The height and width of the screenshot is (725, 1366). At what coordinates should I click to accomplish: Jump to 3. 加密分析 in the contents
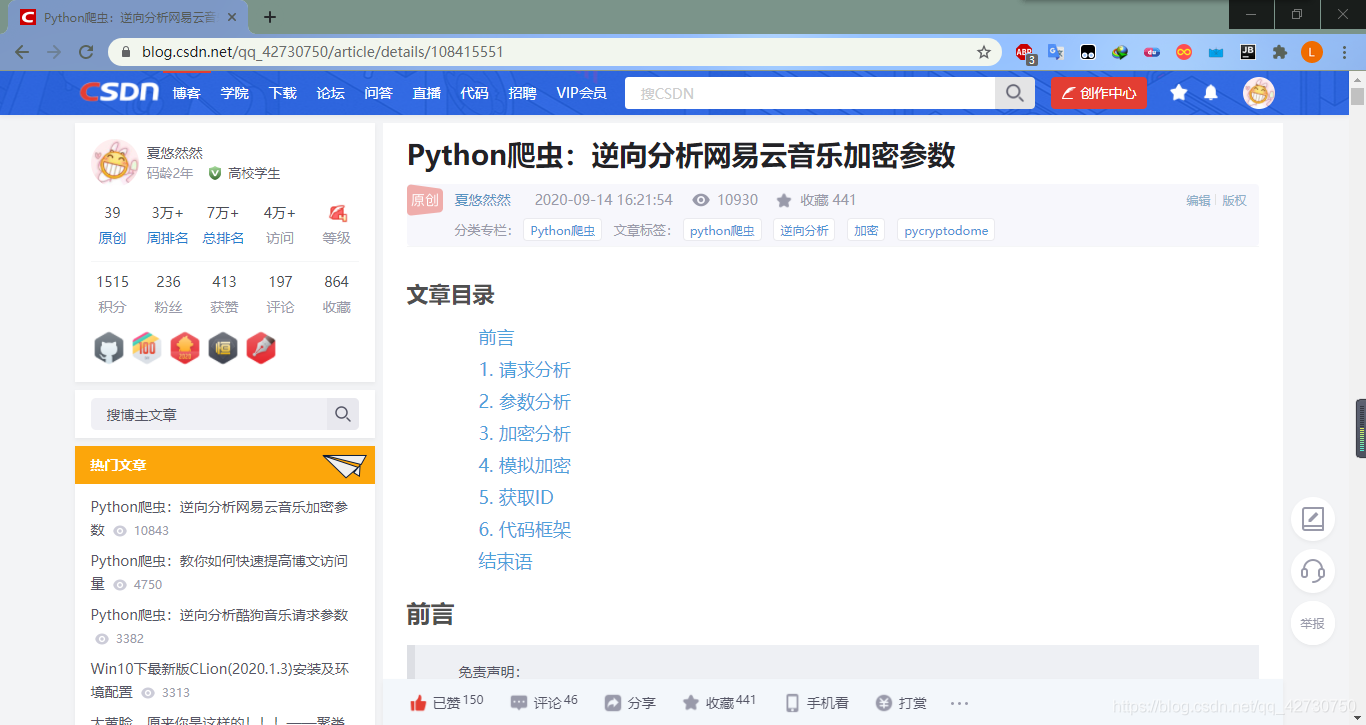pos(525,434)
